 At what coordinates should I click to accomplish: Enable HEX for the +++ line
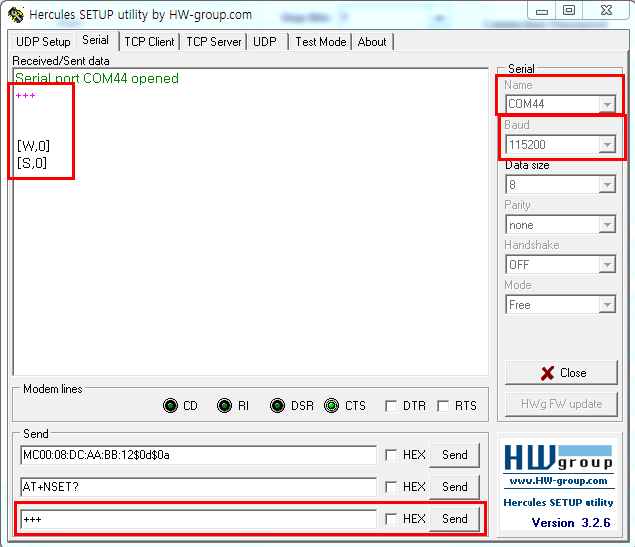pos(391,519)
